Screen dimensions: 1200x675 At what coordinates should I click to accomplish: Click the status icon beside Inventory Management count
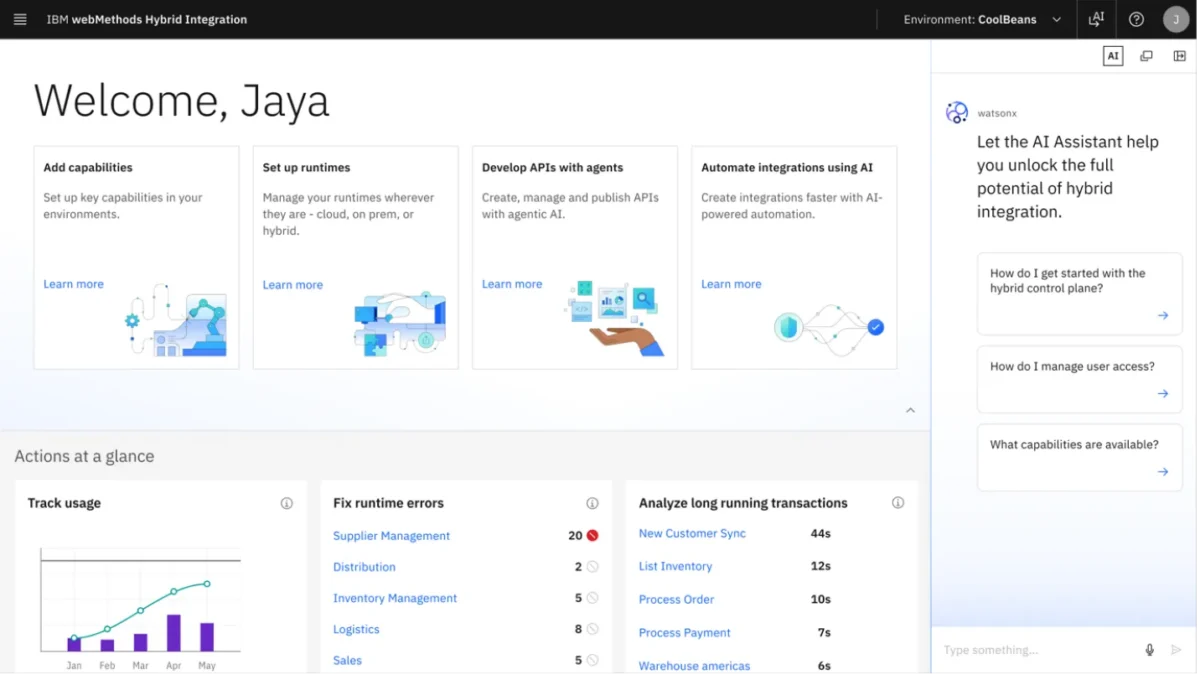[592, 598]
